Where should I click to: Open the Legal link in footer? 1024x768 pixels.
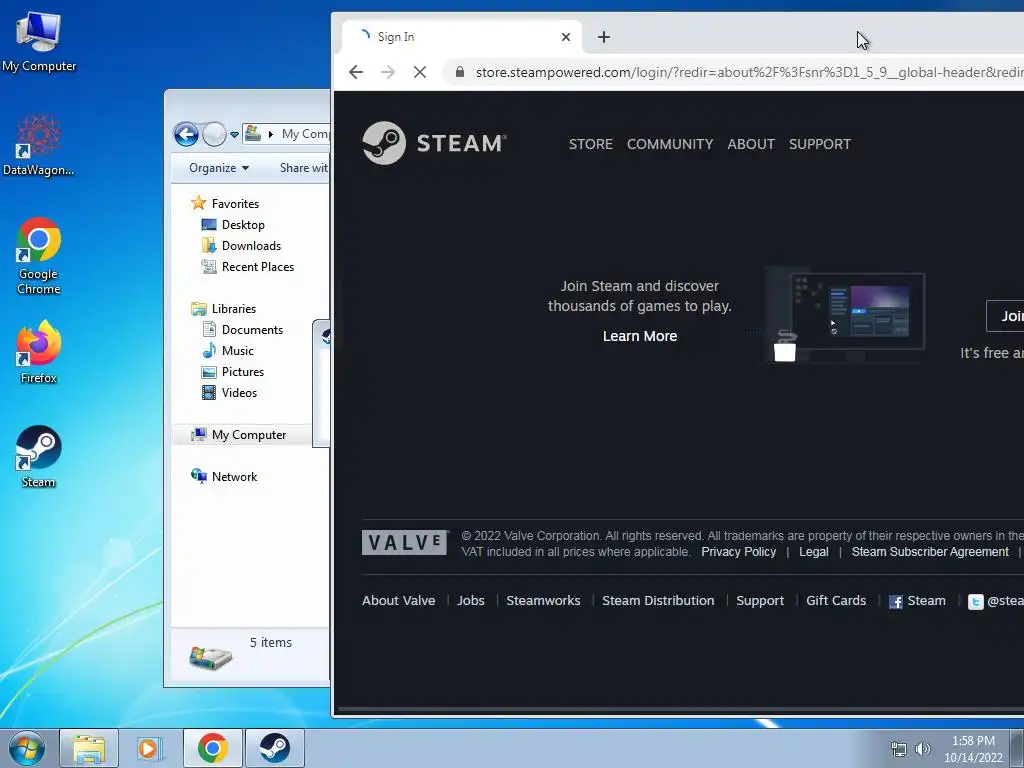point(814,552)
